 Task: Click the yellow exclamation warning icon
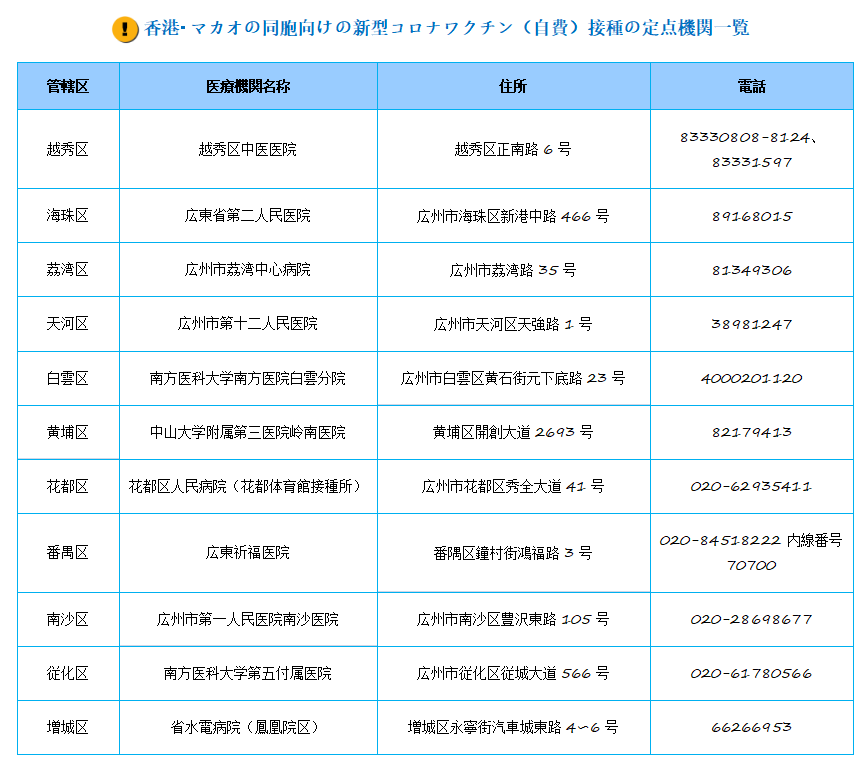(x=125, y=29)
